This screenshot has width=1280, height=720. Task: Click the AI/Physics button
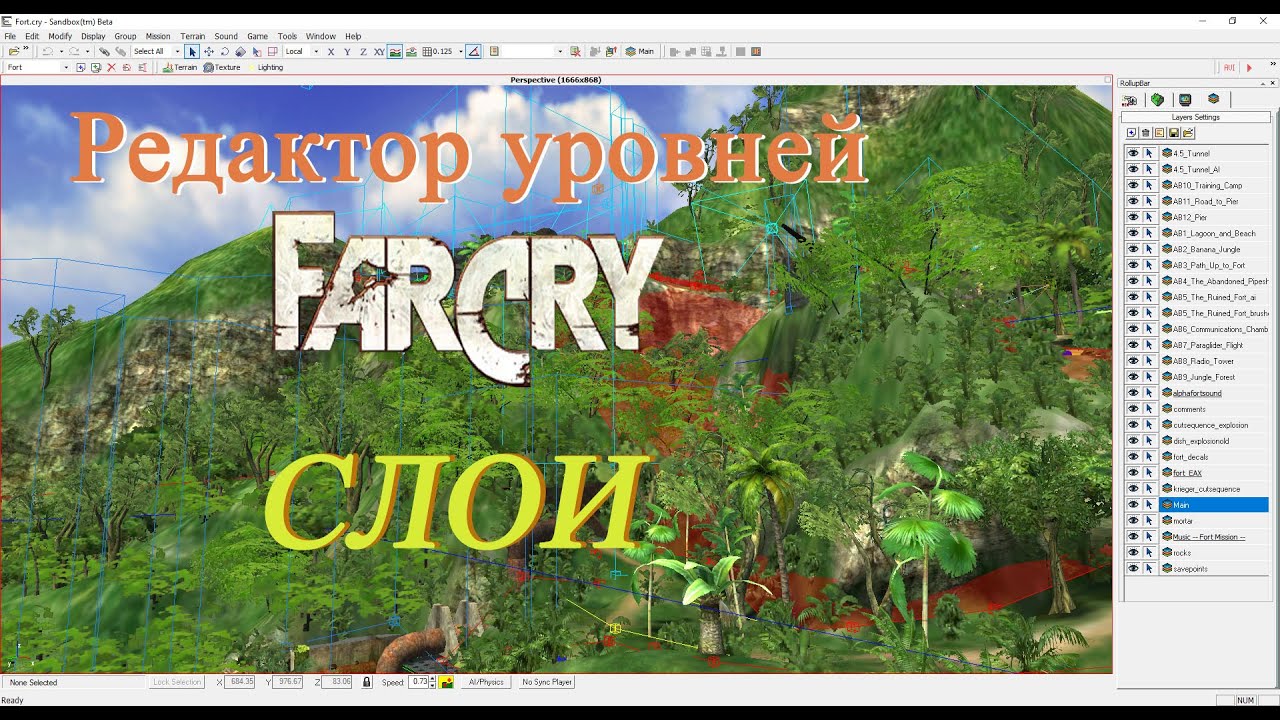486,682
